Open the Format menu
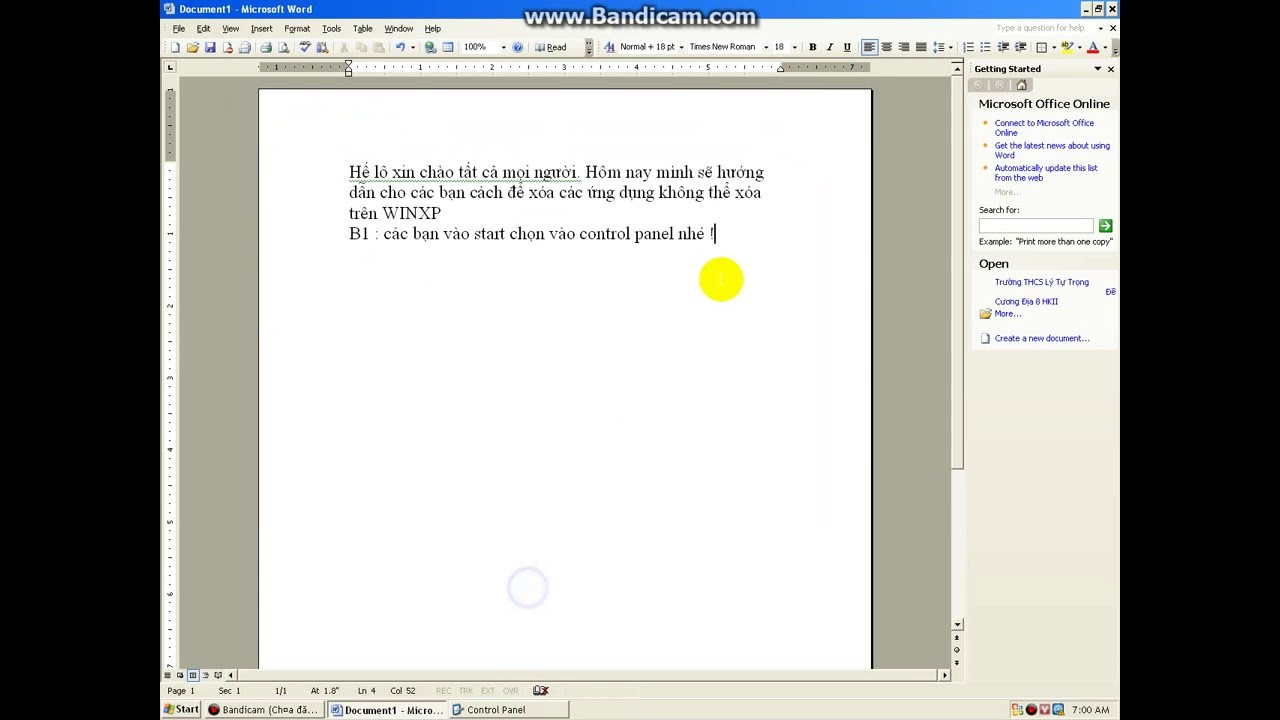This screenshot has width=1280, height=720. tap(297, 29)
